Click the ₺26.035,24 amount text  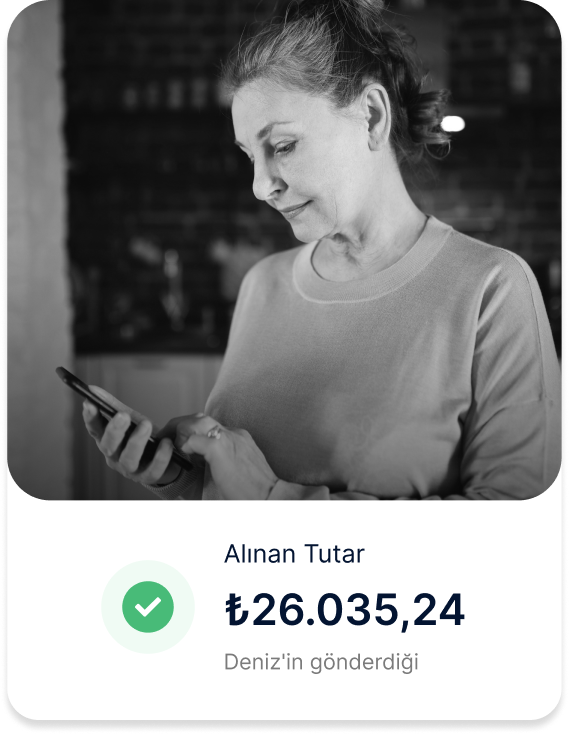(x=344, y=610)
